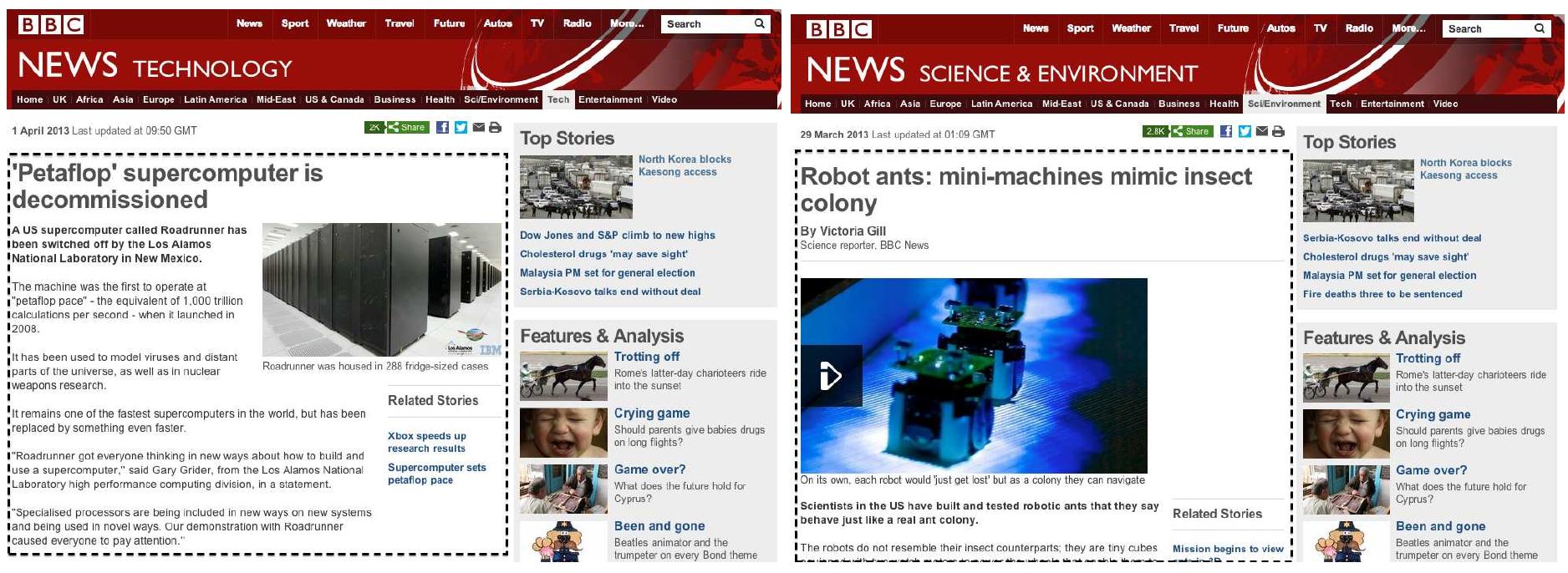Viewport: 1568px width, 573px height.
Task: Select the Tech tab on the Technology page
Action: [558, 99]
